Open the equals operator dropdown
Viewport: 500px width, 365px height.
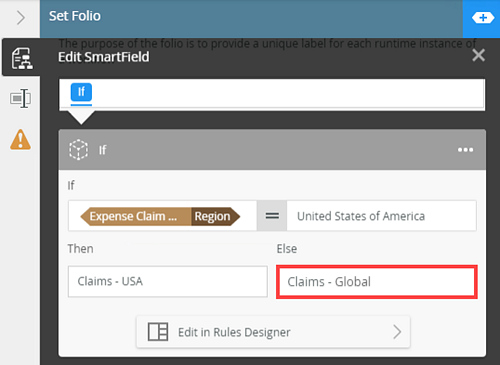272,216
